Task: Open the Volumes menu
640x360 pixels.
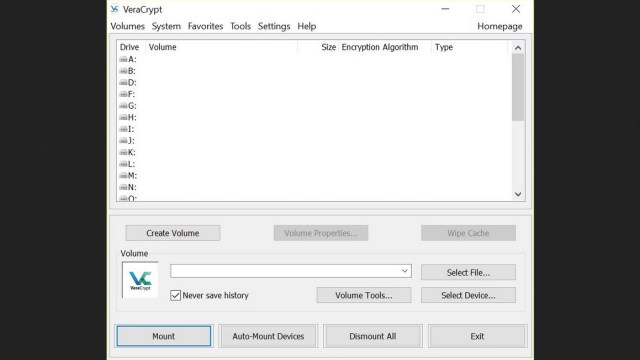Action: (x=127, y=26)
